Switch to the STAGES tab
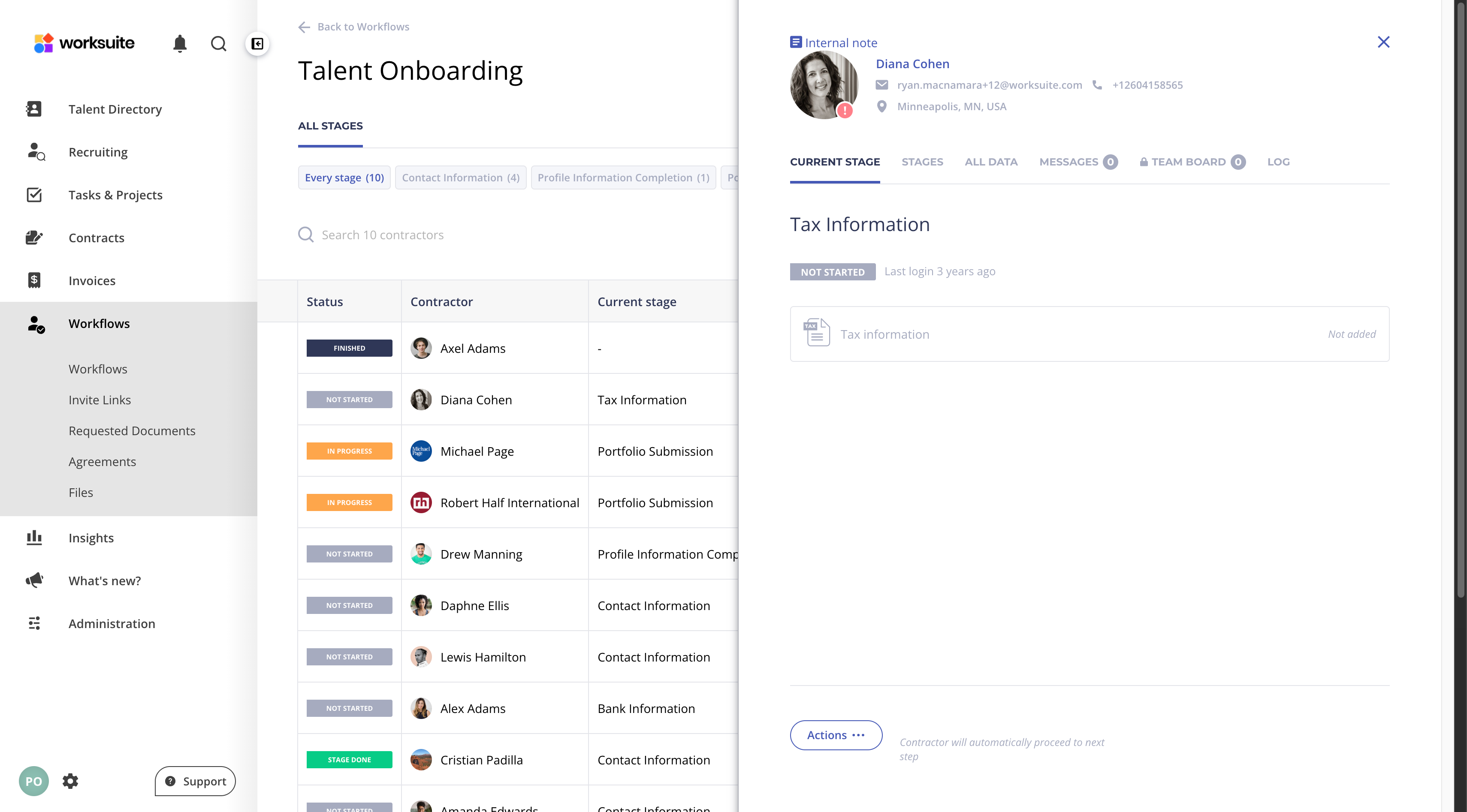This screenshot has height=812, width=1467. (x=922, y=162)
